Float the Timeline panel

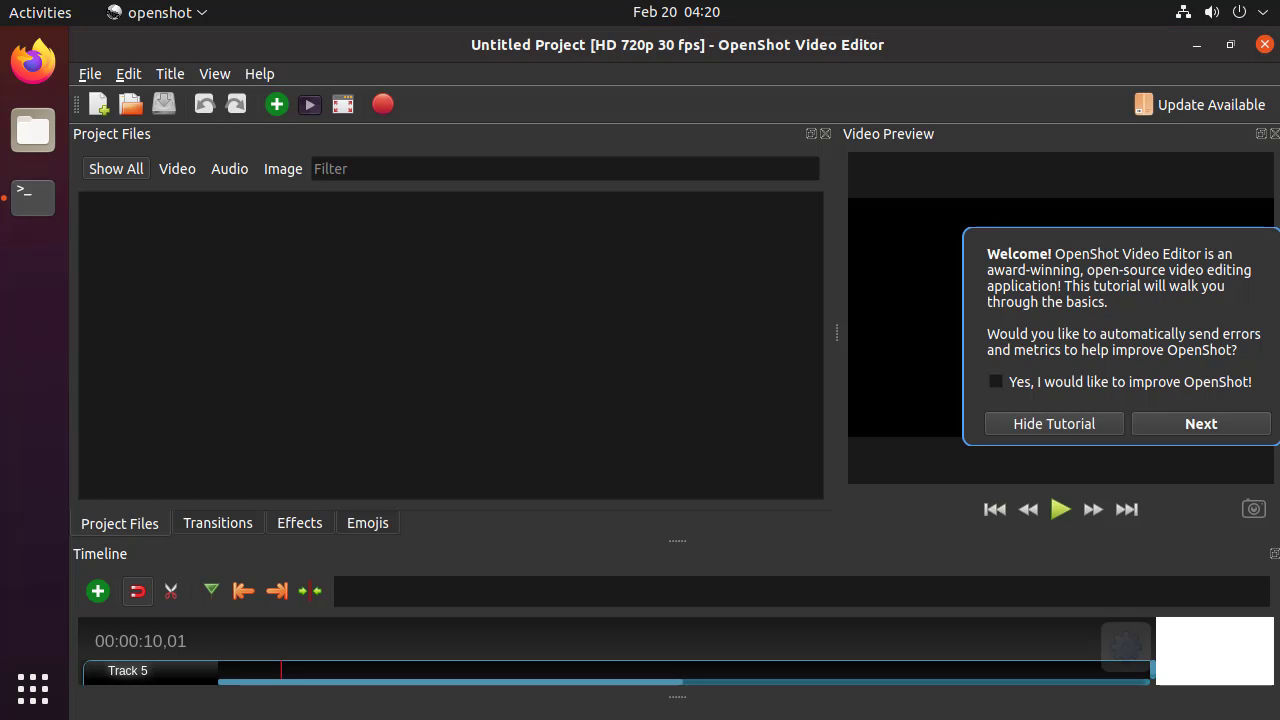[1275, 554]
